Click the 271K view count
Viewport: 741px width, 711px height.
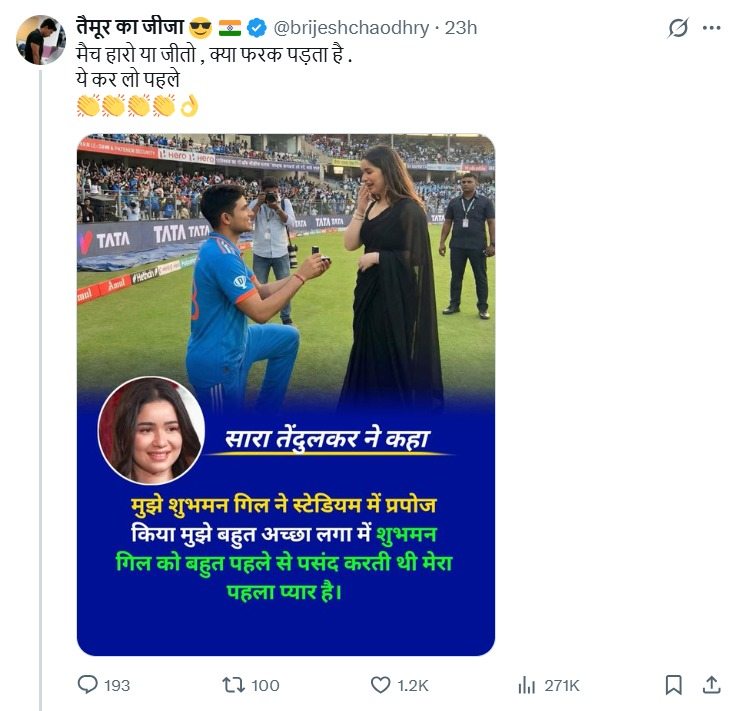(x=562, y=685)
